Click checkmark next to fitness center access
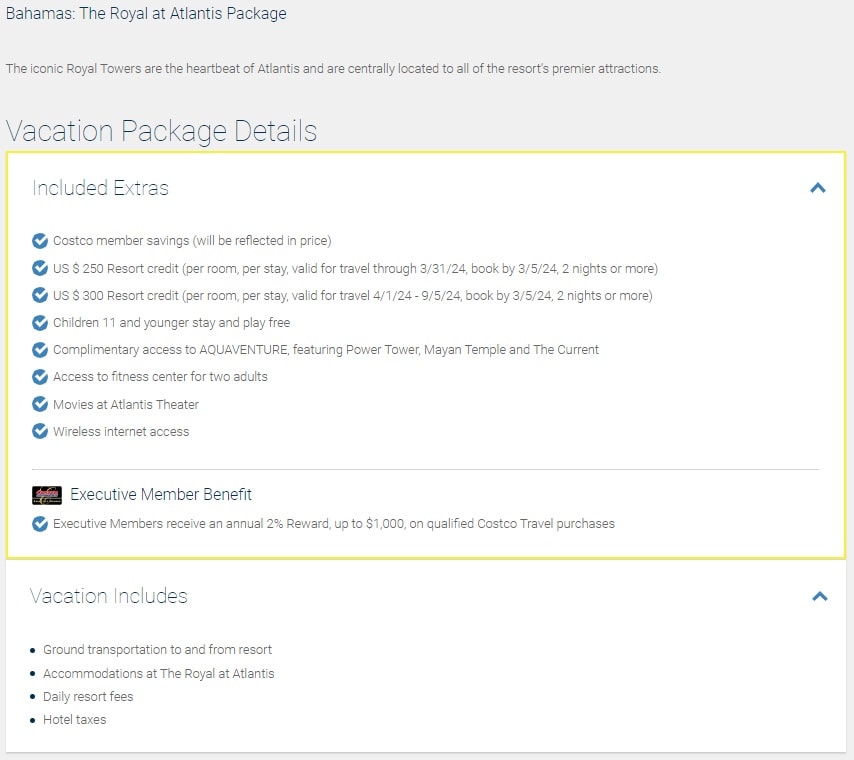The height and width of the screenshot is (760, 854). pyautogui.click(x=40, y=377)
